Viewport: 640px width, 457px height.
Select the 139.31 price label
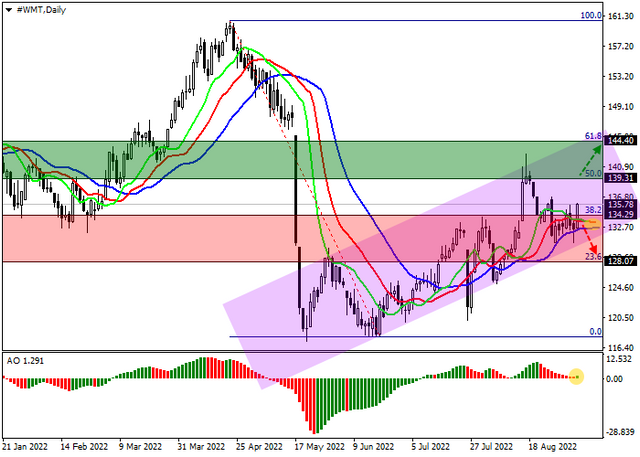pyautogui.click(x=620, y=178)
